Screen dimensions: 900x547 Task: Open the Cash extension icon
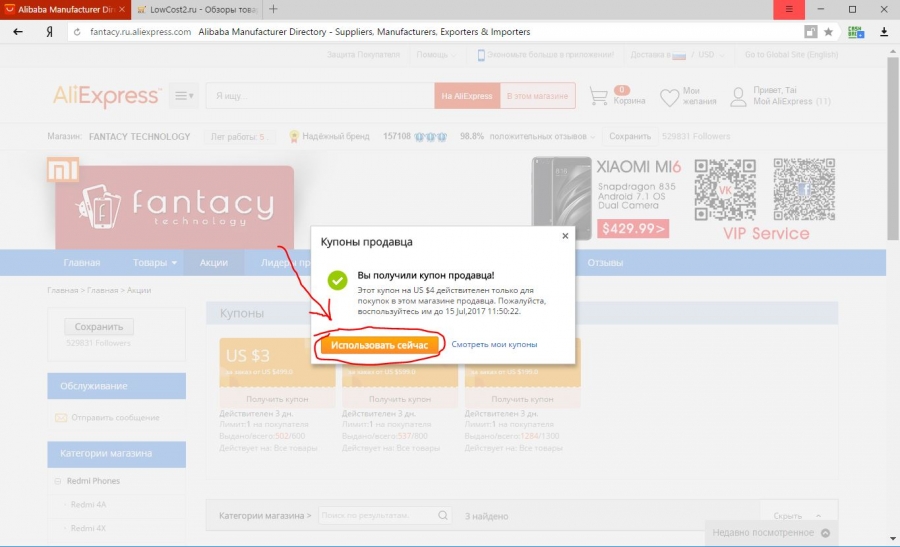856,32
